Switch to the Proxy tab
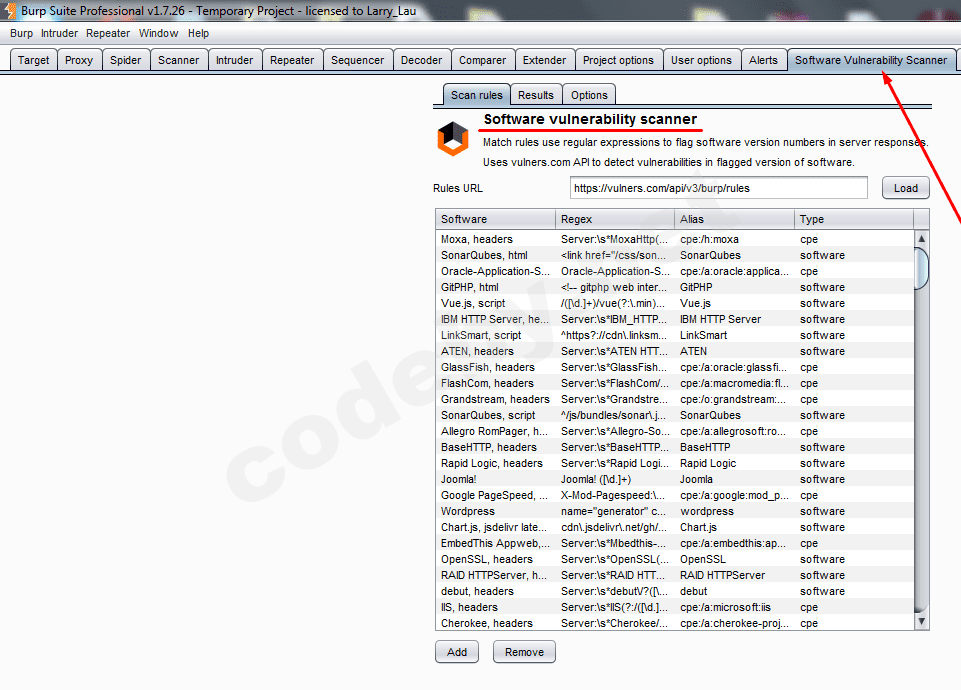Image resolution: width=961 pixels, height=690 pixels. point(79,60)
